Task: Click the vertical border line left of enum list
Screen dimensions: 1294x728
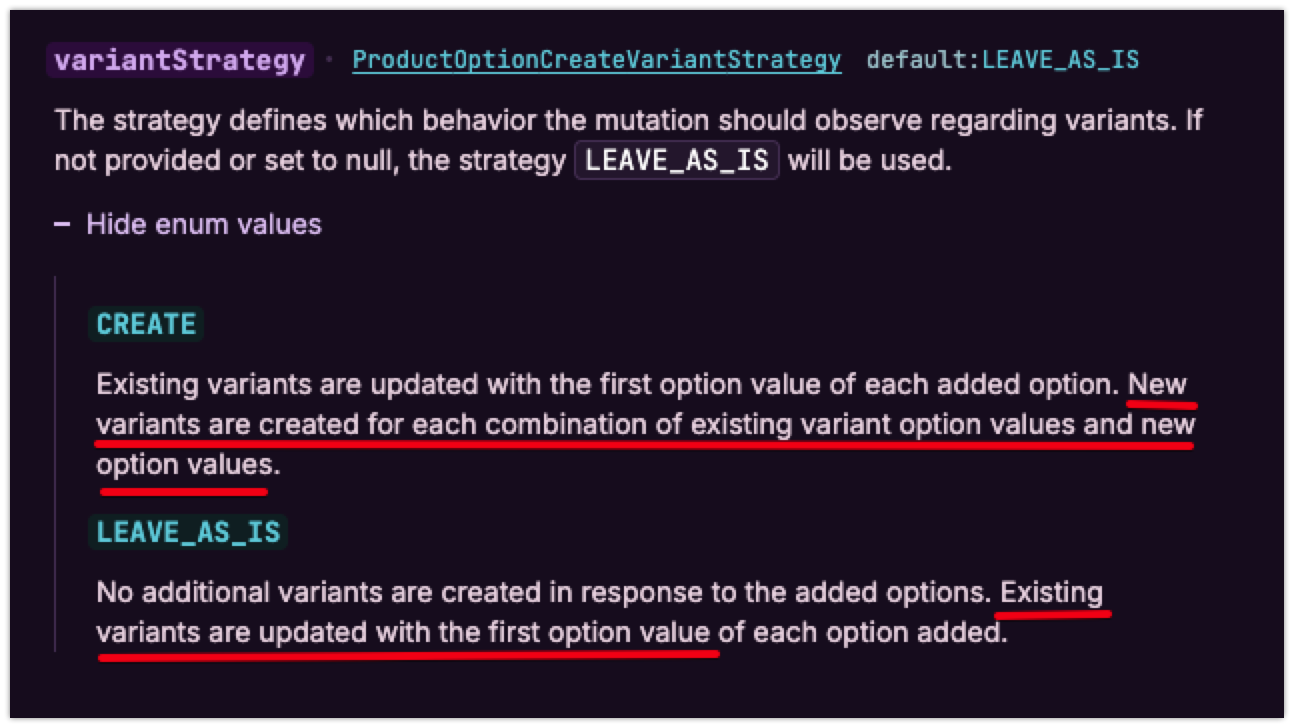Action: (55, 462)
